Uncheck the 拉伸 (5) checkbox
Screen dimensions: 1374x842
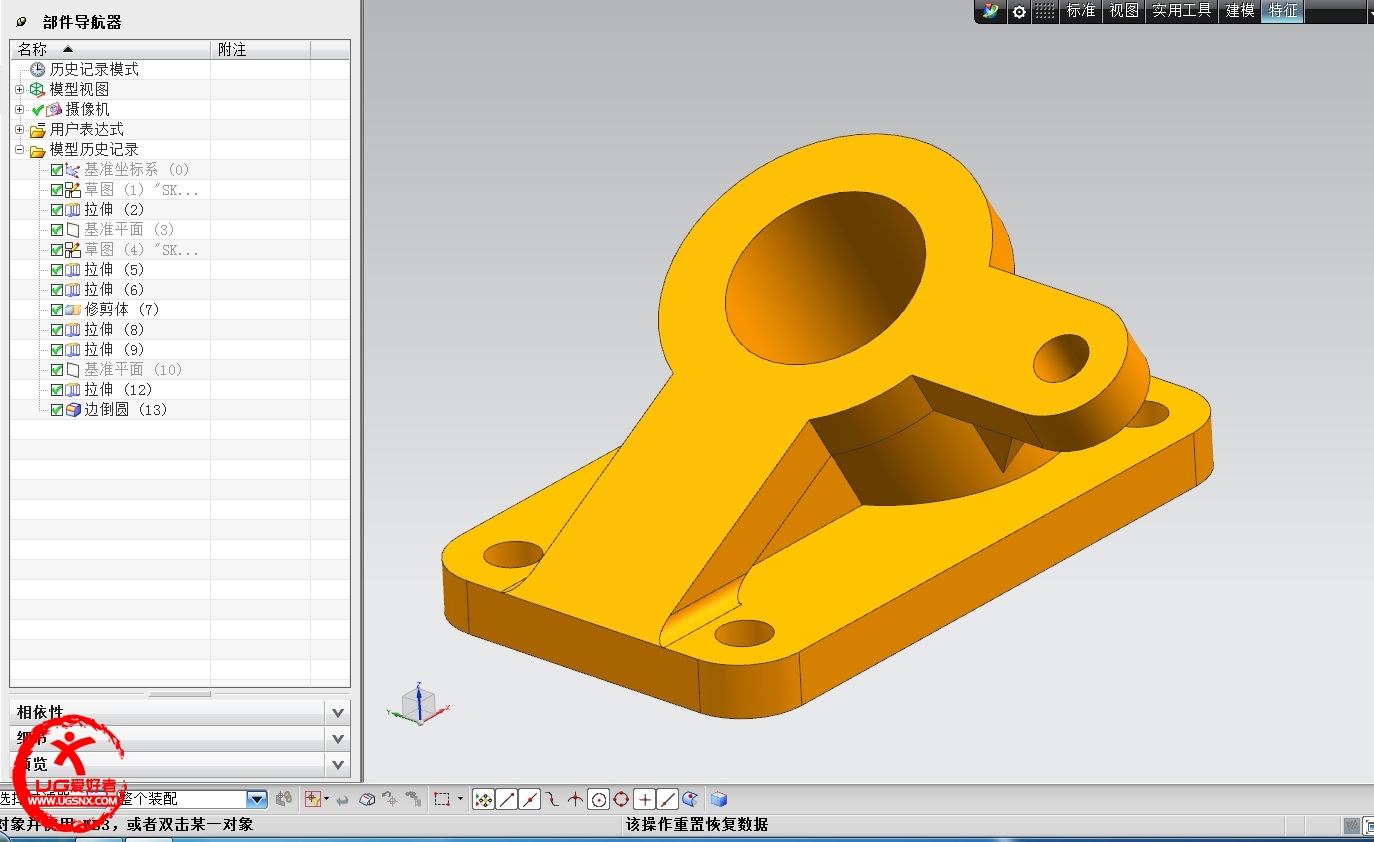click(57, 270)
